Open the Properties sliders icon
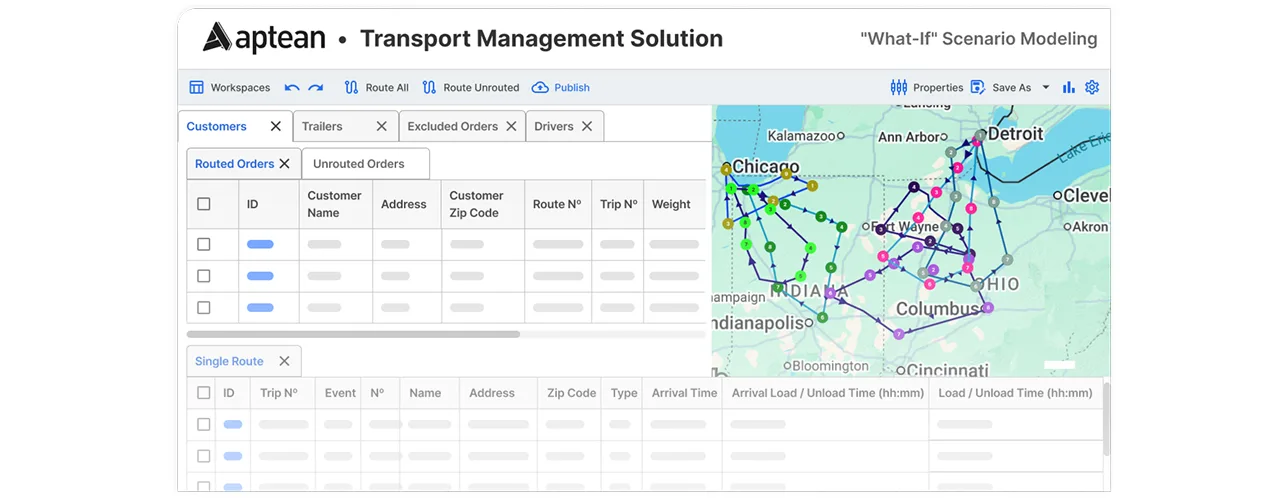This screenshot has width=1285, height=500. coord(899,88)
